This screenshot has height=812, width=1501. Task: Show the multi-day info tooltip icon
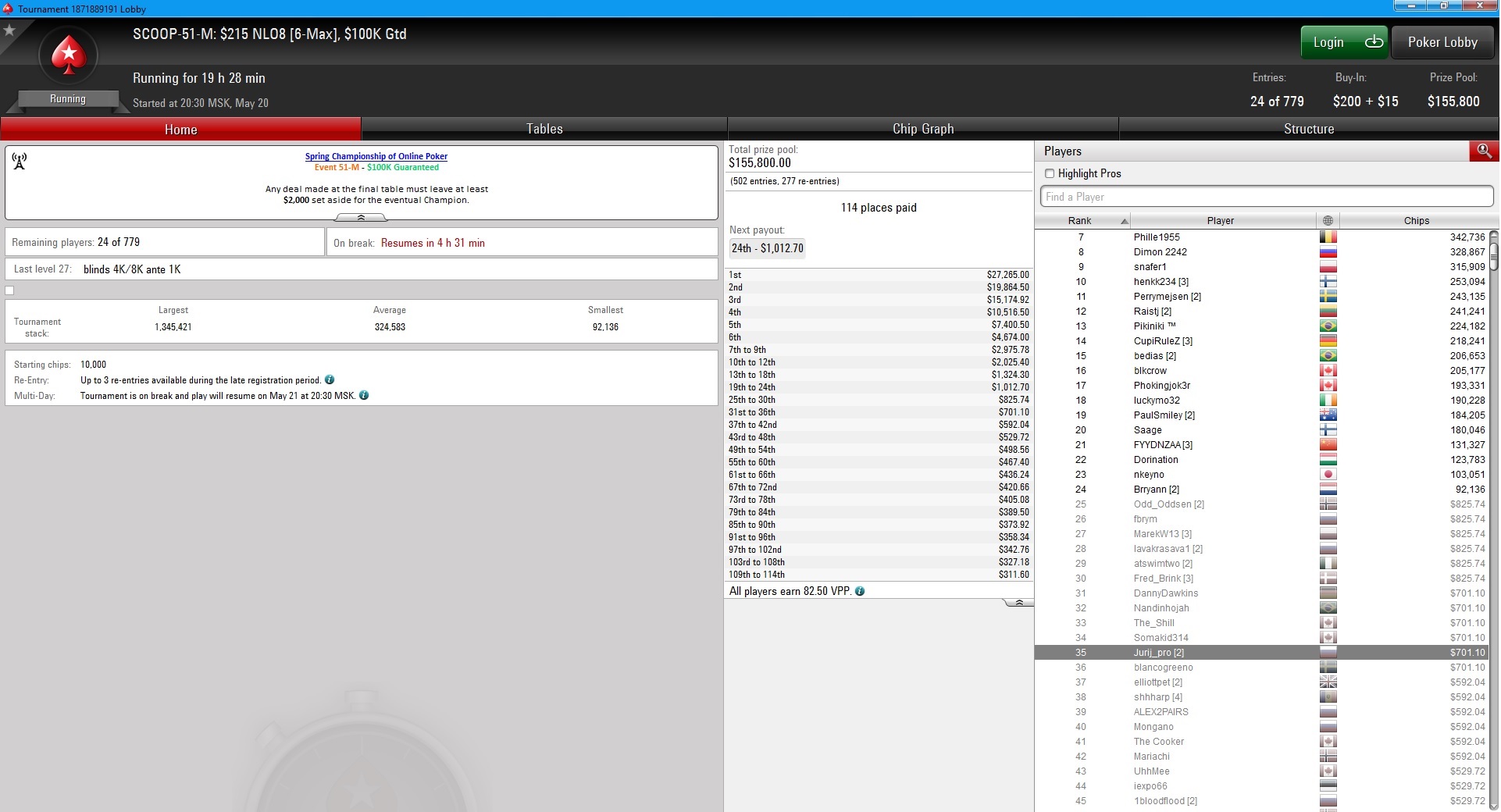tap(364, 396)
